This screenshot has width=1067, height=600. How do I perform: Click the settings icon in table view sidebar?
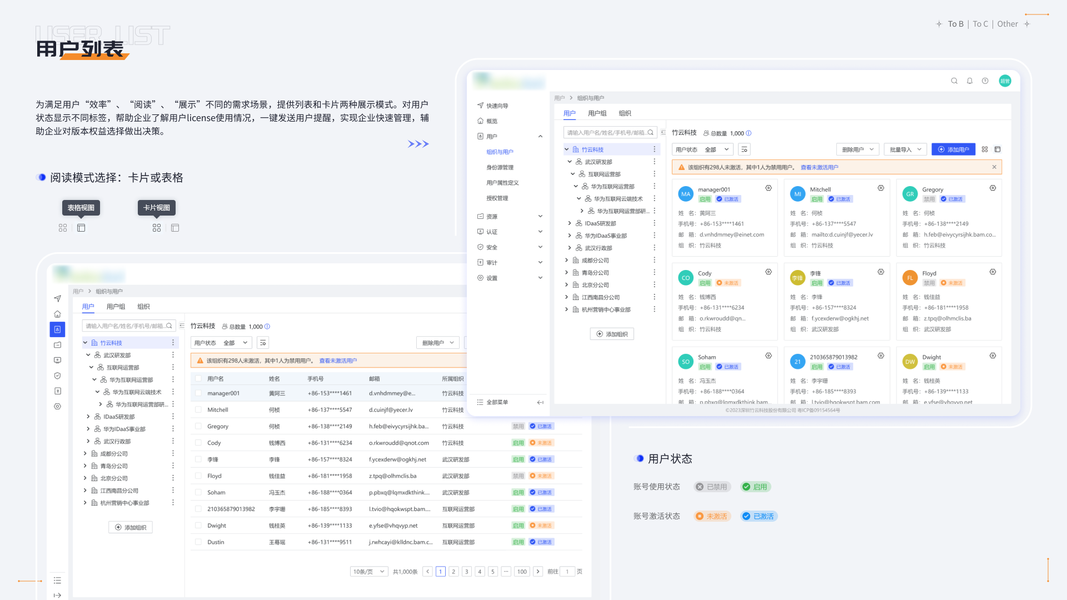click(58, 406)
